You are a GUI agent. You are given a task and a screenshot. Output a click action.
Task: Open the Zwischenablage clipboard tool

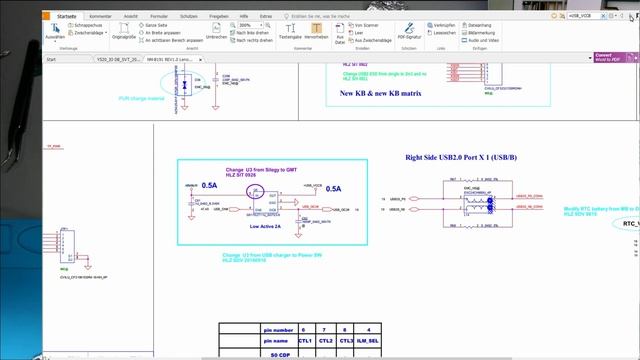tap(86, 33)
